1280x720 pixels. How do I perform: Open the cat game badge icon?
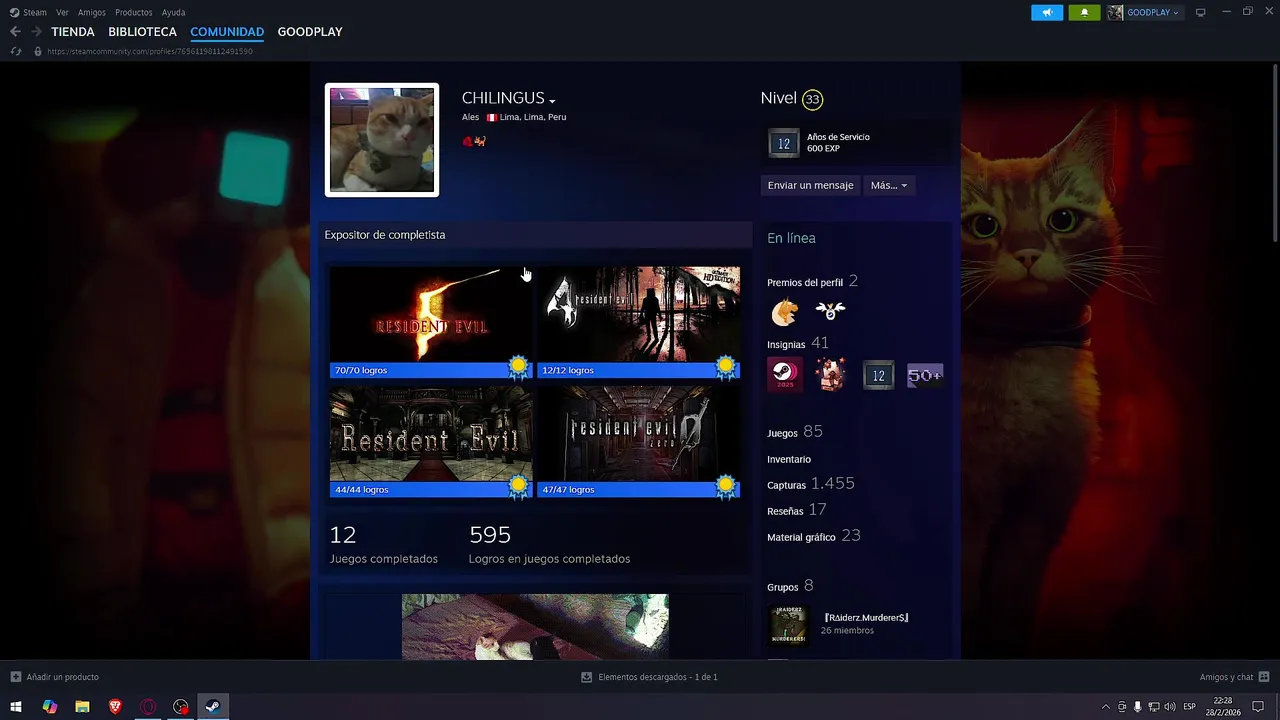830,375
